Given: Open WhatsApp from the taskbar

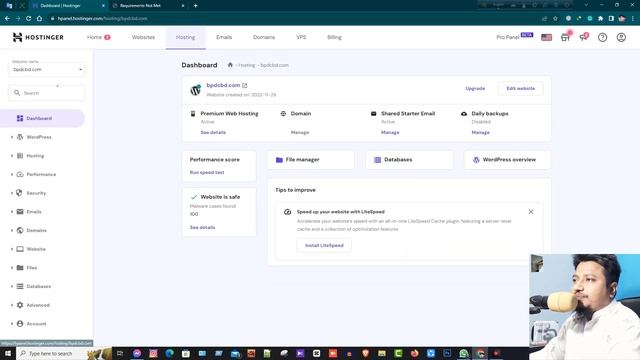Looking at the screenshot, I should [x=463, y=353].
